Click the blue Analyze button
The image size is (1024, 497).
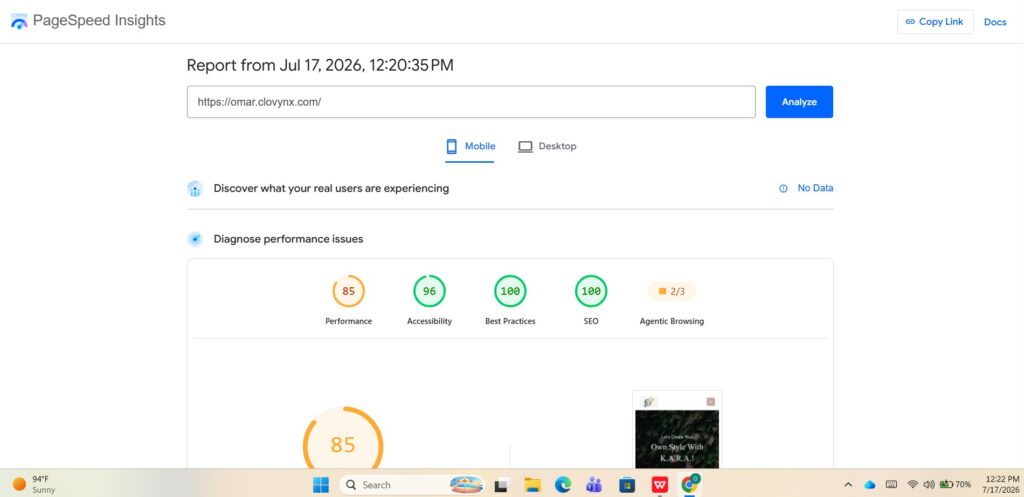pyautogui.click(x=799, y=102)
